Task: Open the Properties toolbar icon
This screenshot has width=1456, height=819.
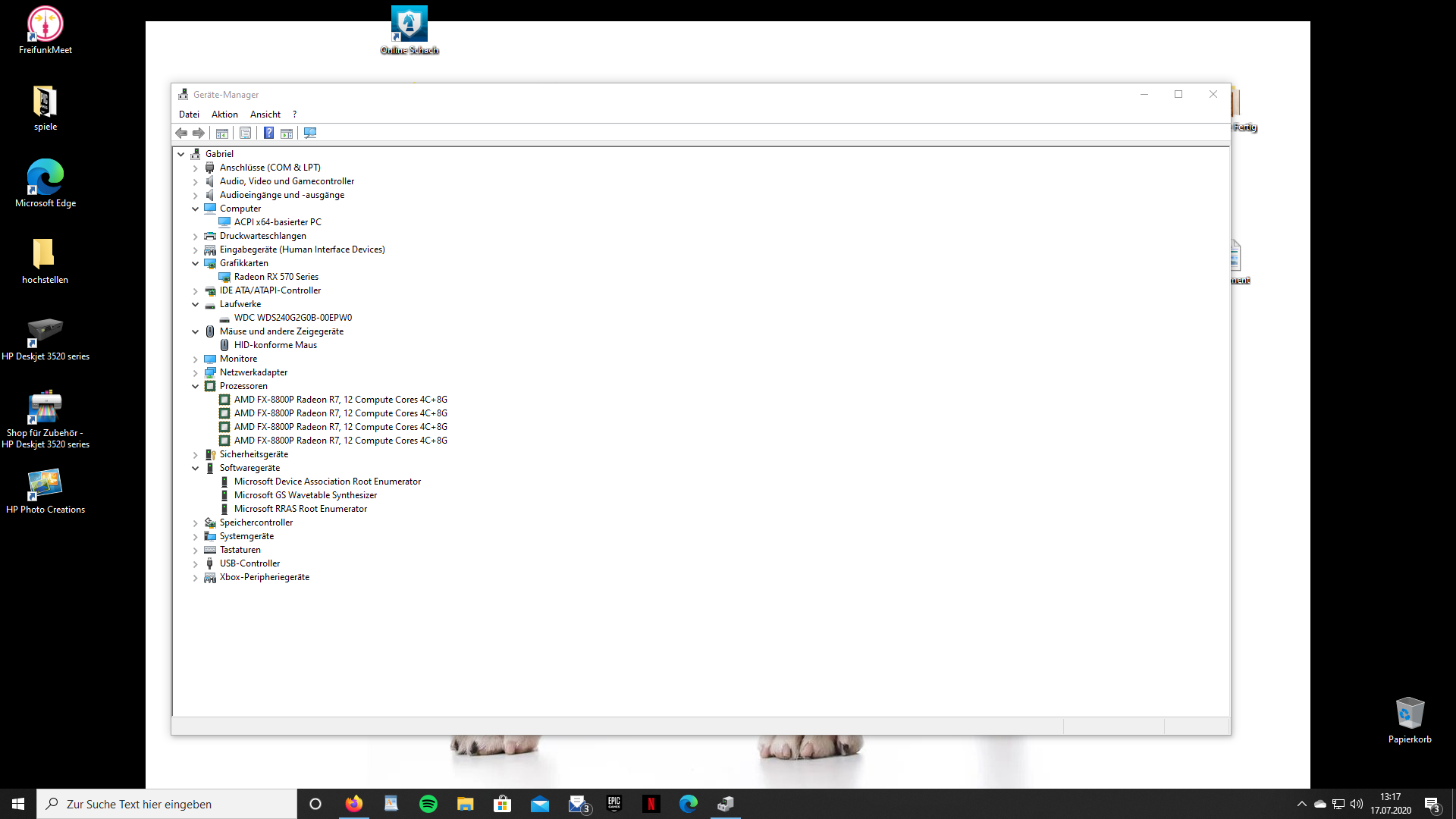Action: 245,133
